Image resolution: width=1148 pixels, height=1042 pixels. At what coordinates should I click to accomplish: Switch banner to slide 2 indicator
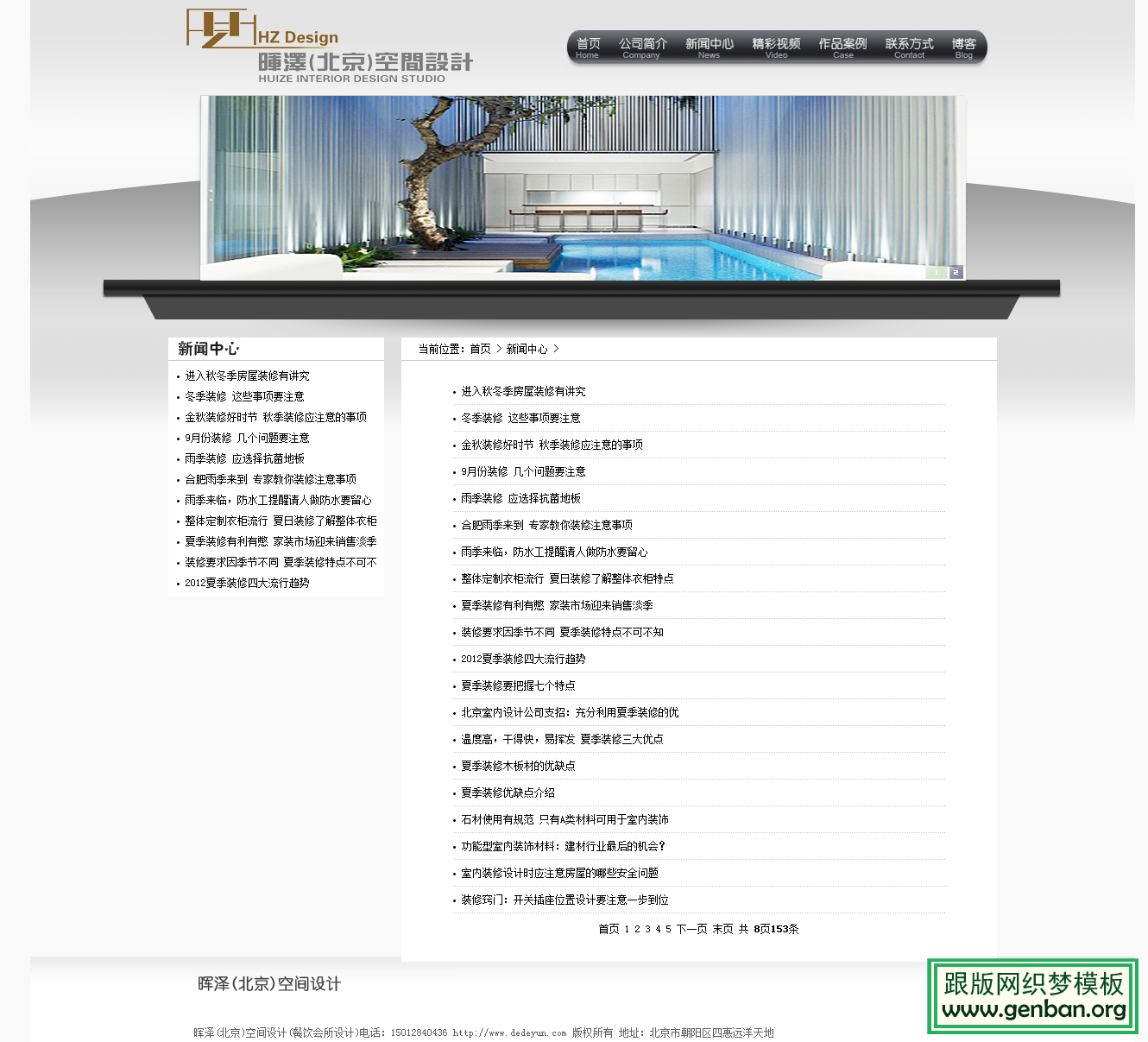point(955,272)
